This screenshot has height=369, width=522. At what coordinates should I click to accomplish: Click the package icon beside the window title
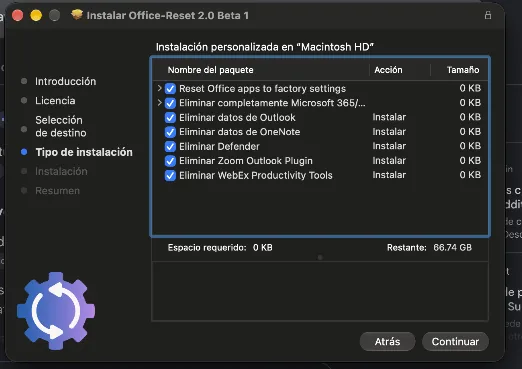coord(77,15)
